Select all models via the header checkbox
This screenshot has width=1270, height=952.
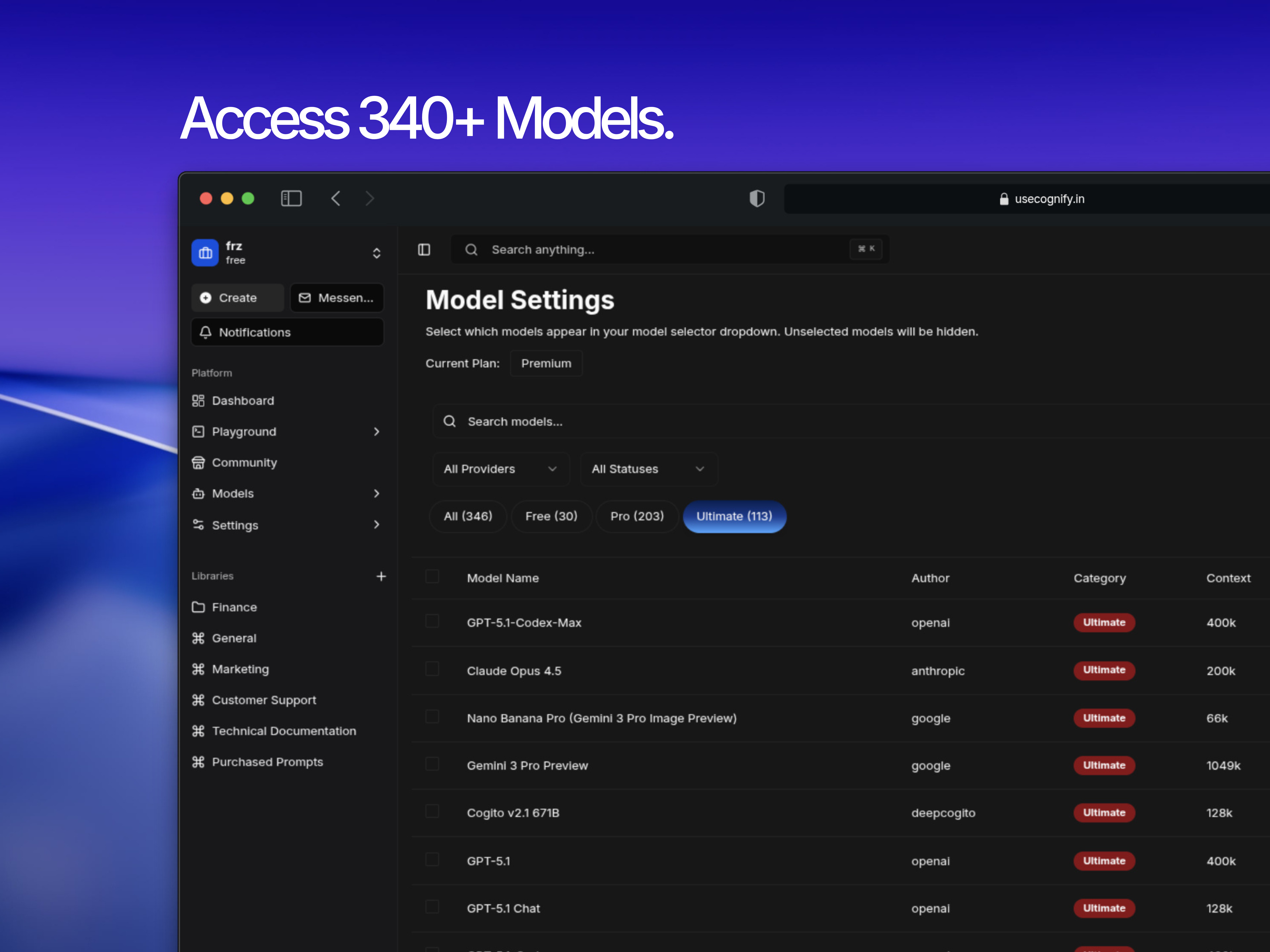(x=432, y=577)
